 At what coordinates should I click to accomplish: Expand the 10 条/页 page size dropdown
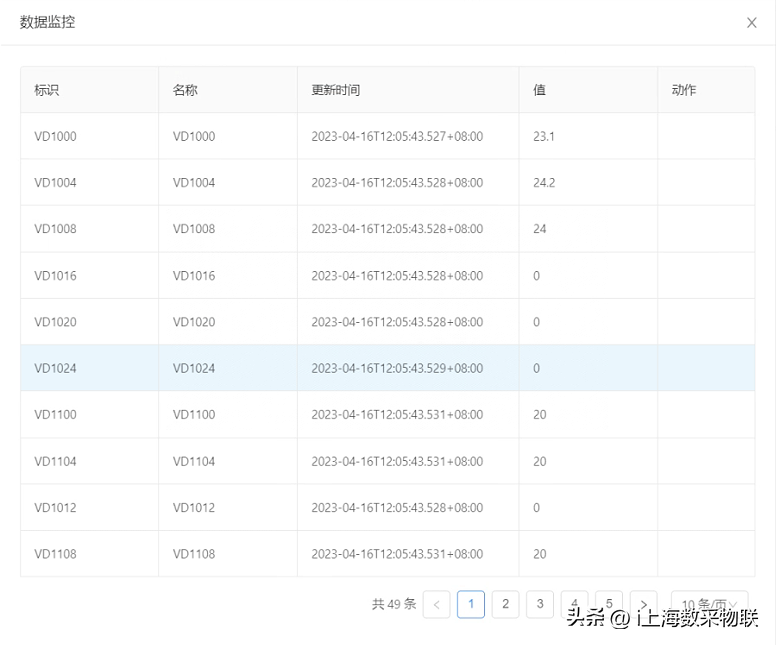click(x=709, y=604)
